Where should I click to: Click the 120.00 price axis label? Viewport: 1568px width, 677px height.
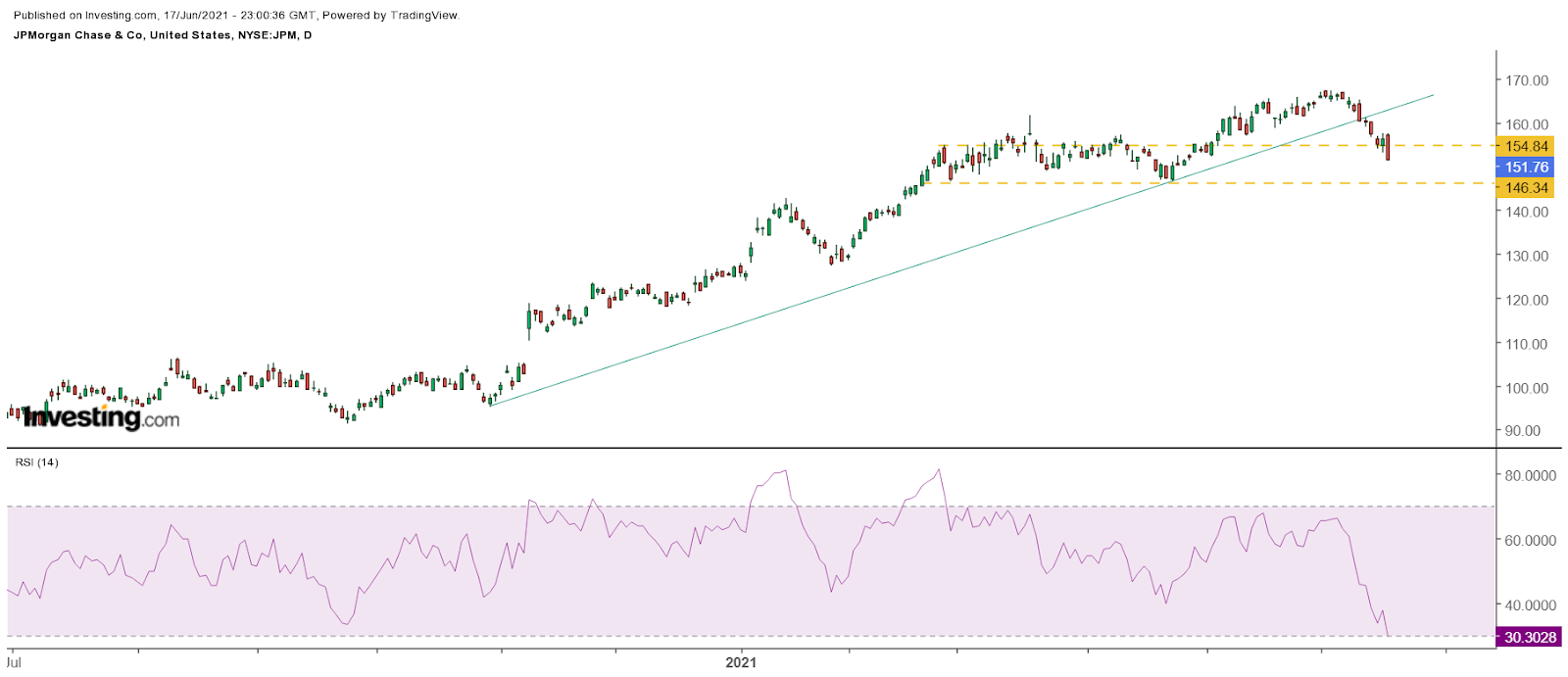1527,300
